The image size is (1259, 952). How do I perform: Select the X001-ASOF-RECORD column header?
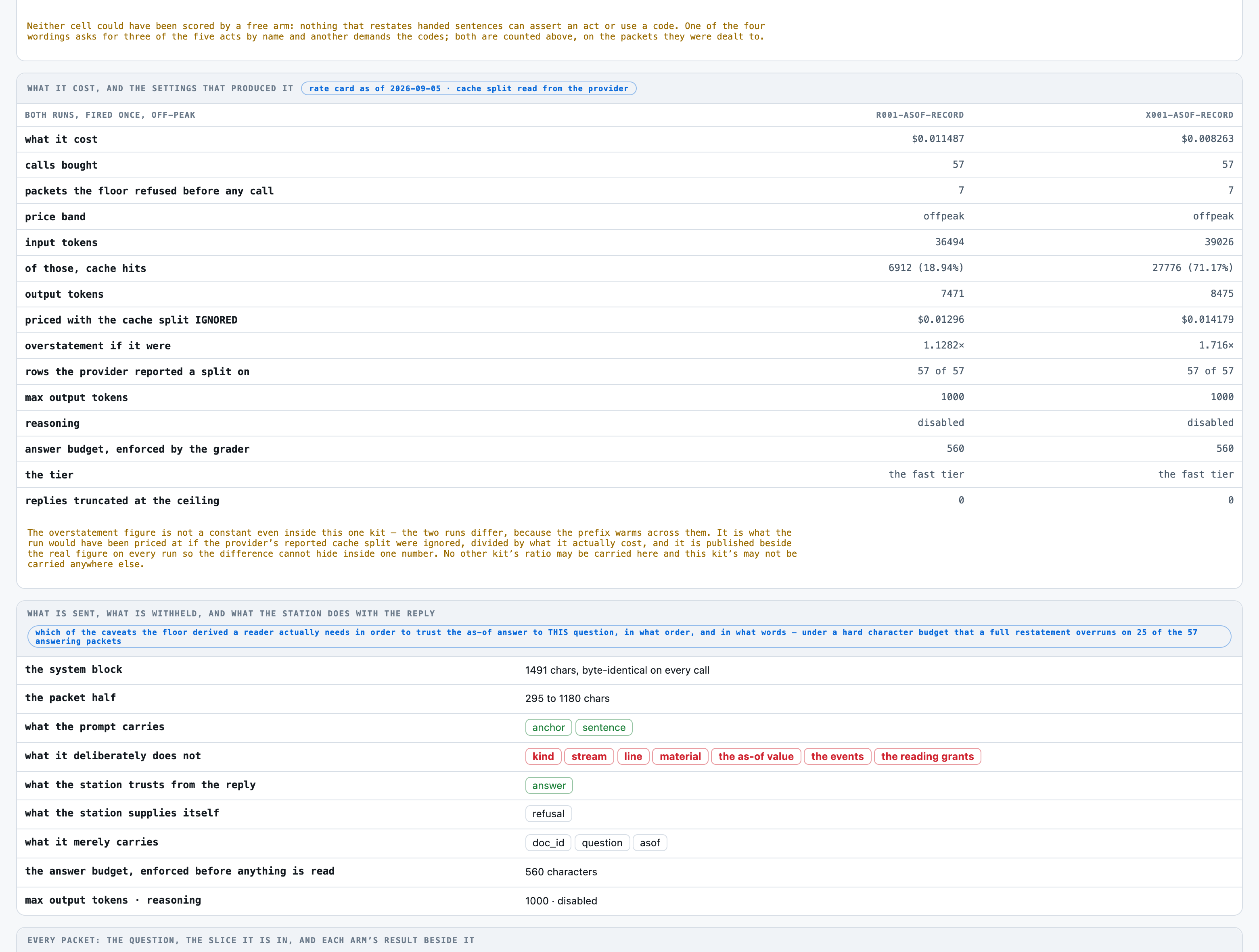point(1189,115)
